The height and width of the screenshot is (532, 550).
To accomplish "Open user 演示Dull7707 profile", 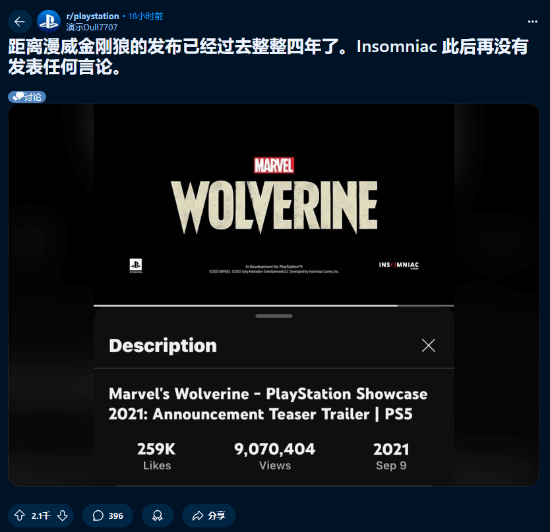I will tap(92, 27).
